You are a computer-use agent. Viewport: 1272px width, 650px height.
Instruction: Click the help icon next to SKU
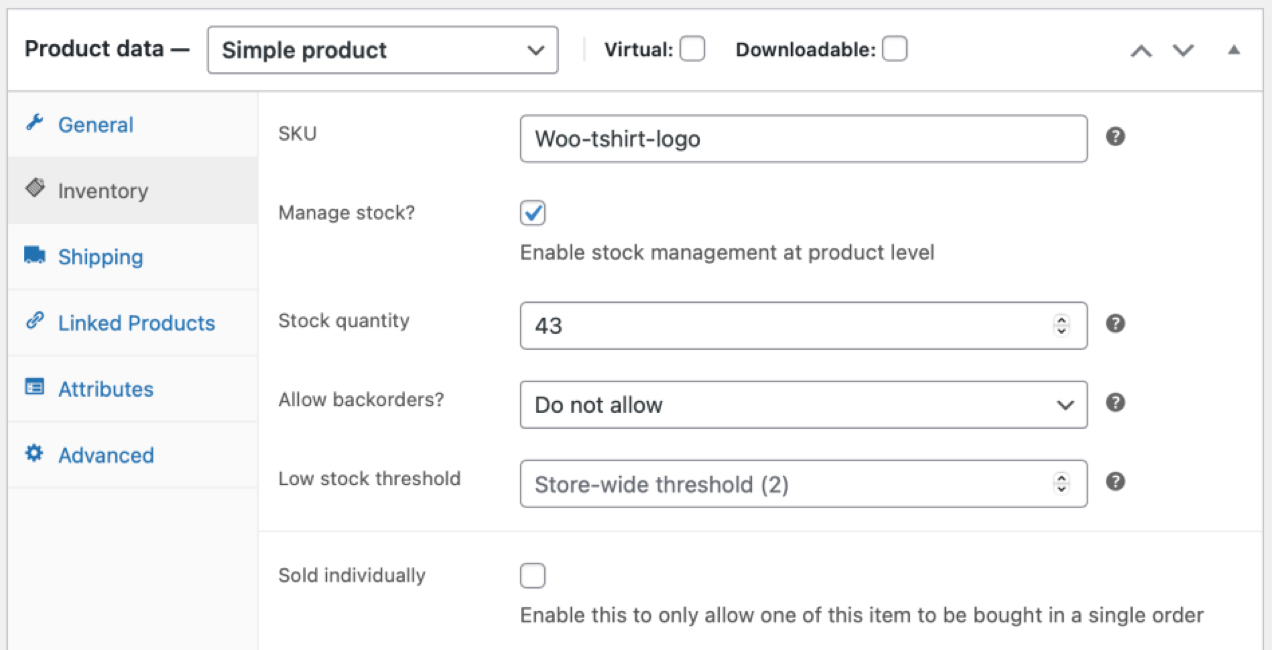1116,136
